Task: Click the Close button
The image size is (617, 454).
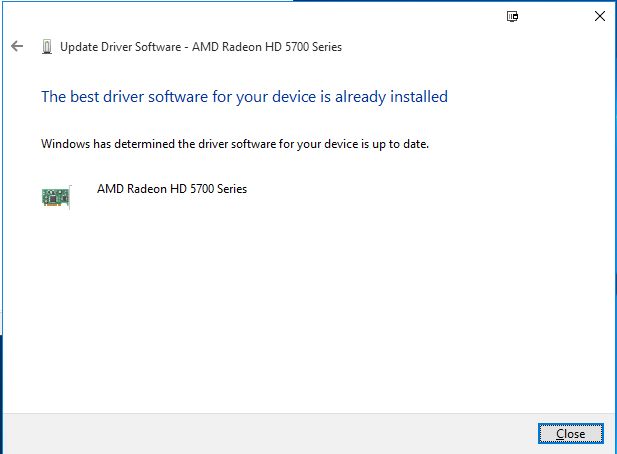Action: (x=571, y=434)
